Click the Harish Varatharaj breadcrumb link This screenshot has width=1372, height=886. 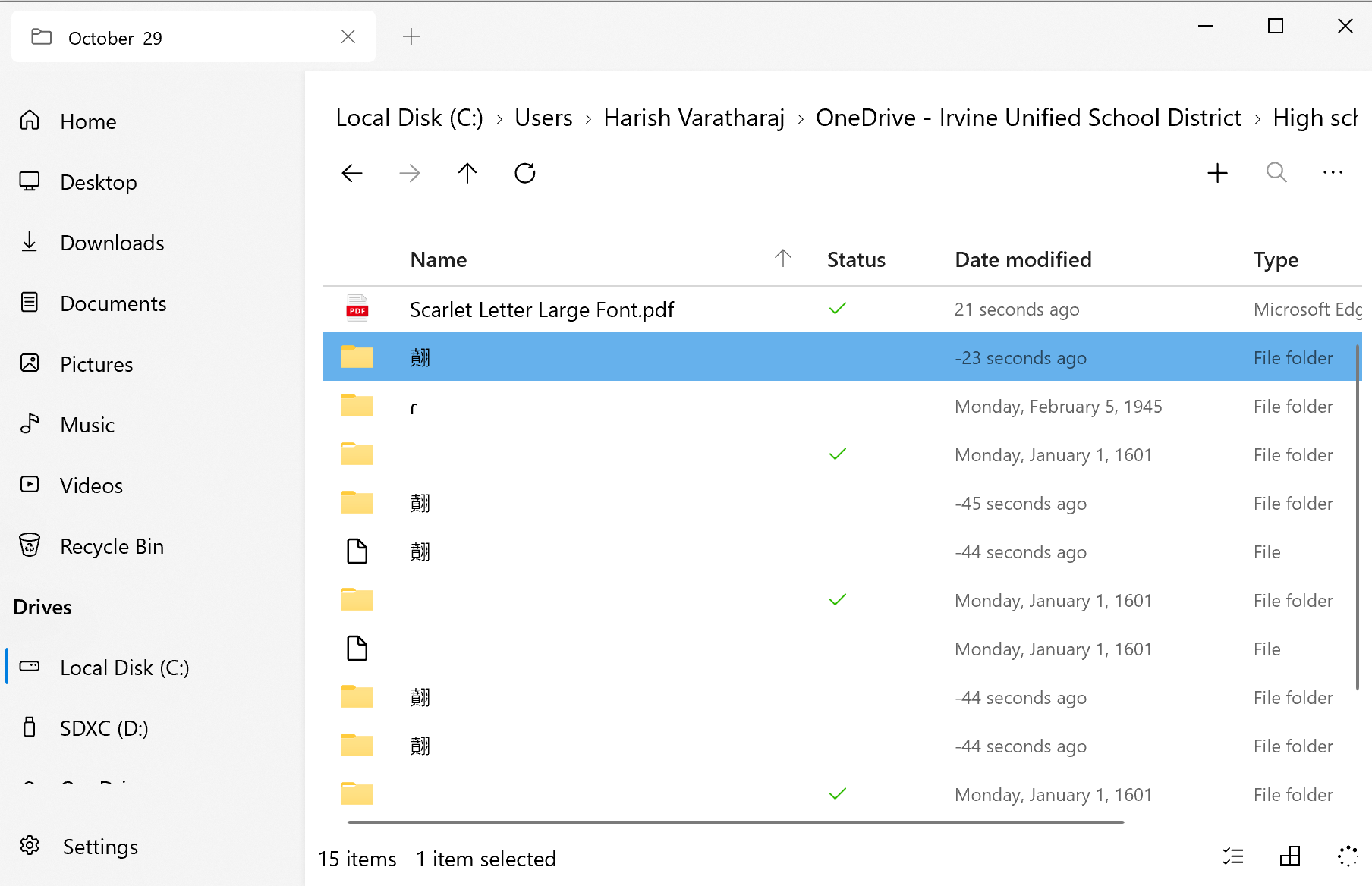[x=694, y=118]
